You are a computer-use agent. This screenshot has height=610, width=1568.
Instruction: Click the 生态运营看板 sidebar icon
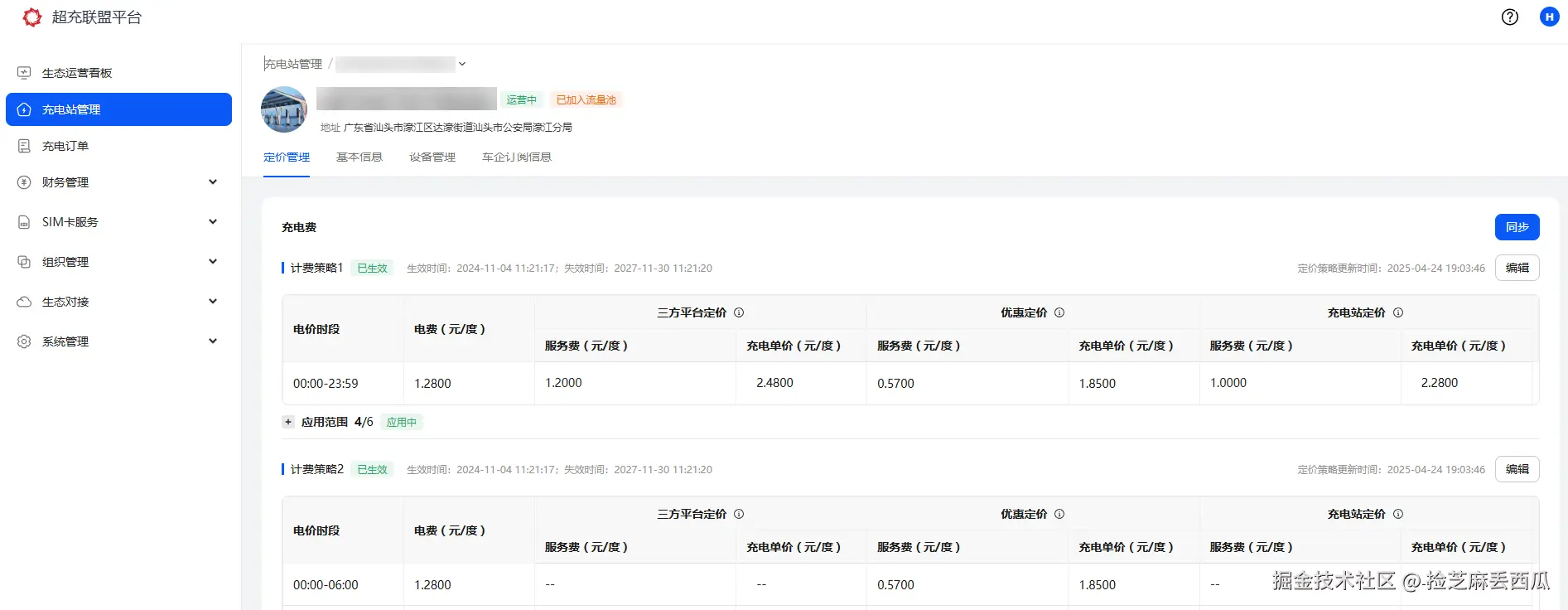pos(24,73)
